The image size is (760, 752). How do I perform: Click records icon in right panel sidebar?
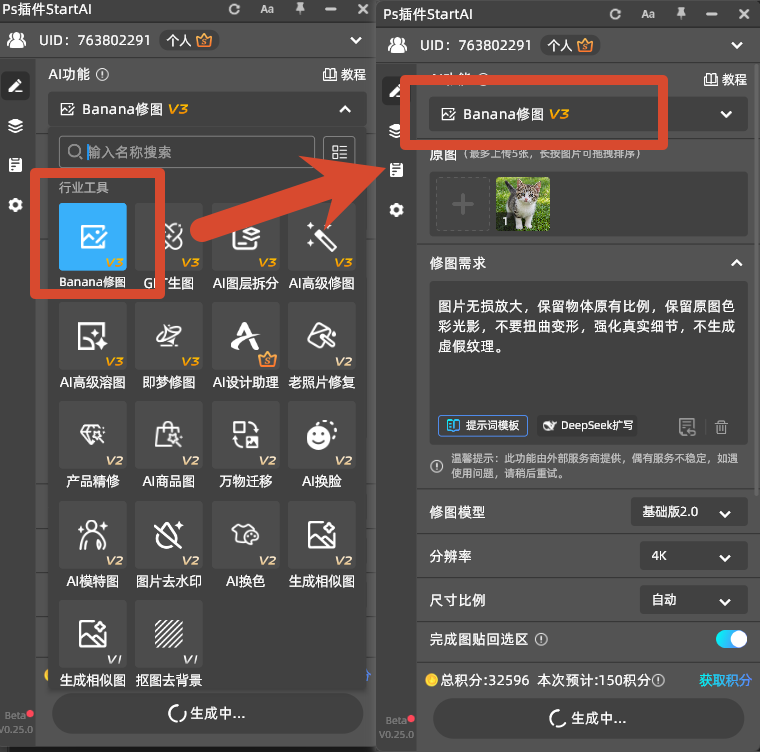click(x=396, y=170)
